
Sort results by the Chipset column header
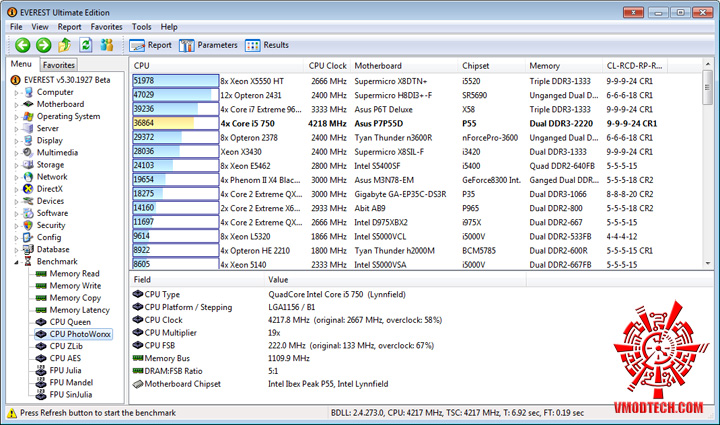click(491, 66)
